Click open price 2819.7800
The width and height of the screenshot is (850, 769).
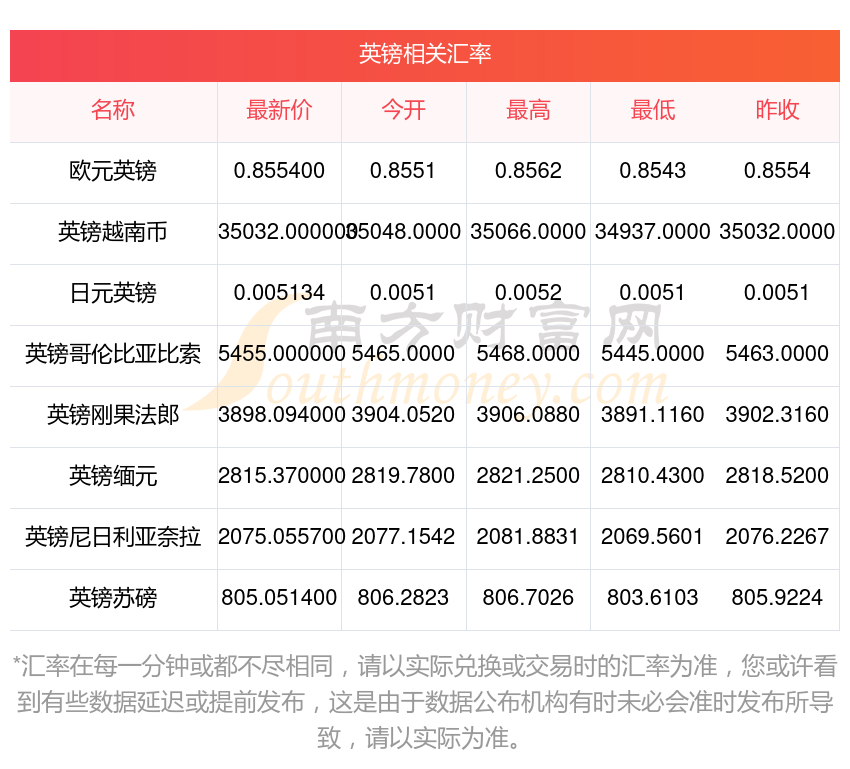[x=403, y=476]
